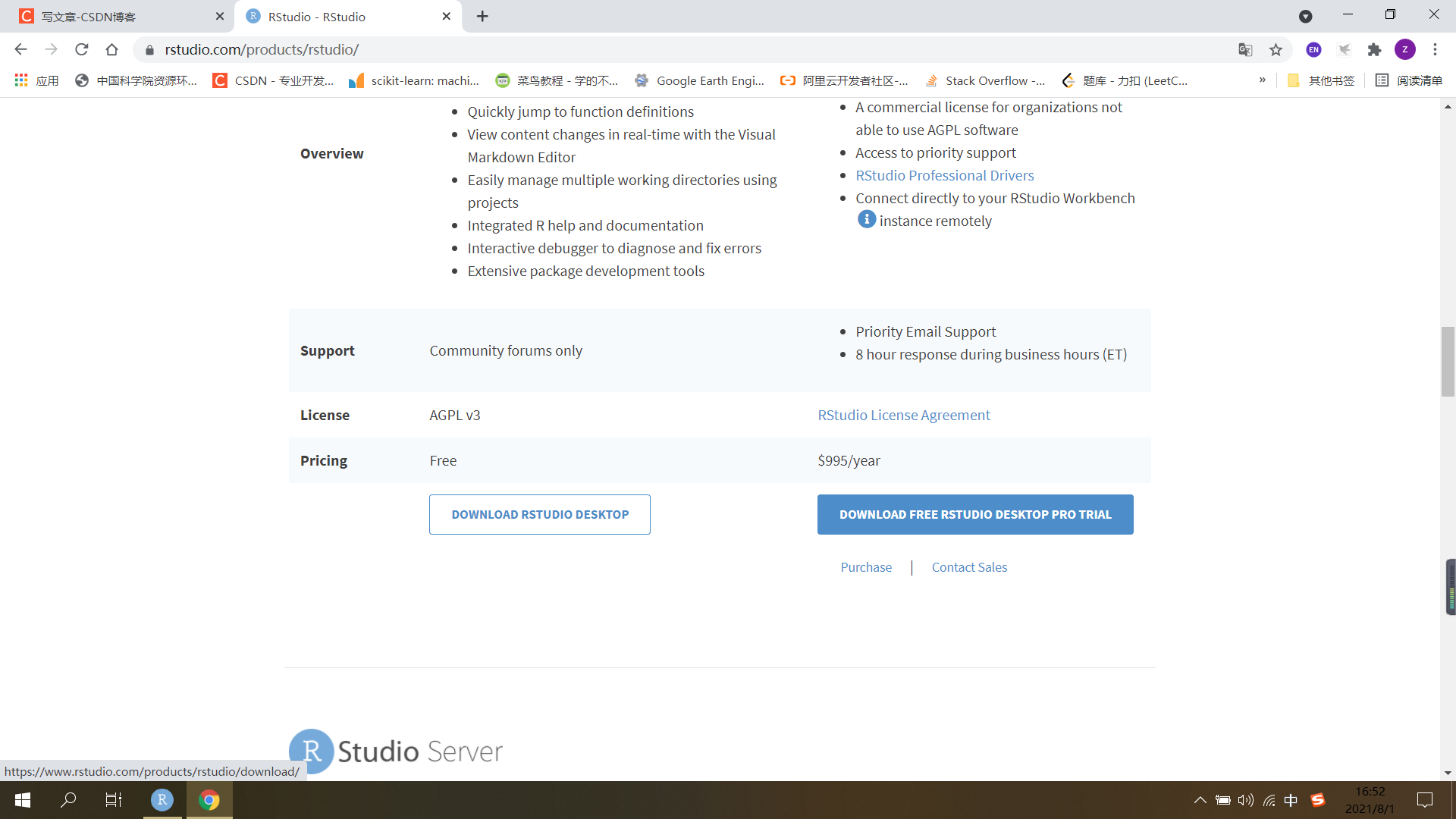Viewport: 1456px width, 819px height.
Task: Bookmark this page with the star icon
Action: [x=1276, y=49]
